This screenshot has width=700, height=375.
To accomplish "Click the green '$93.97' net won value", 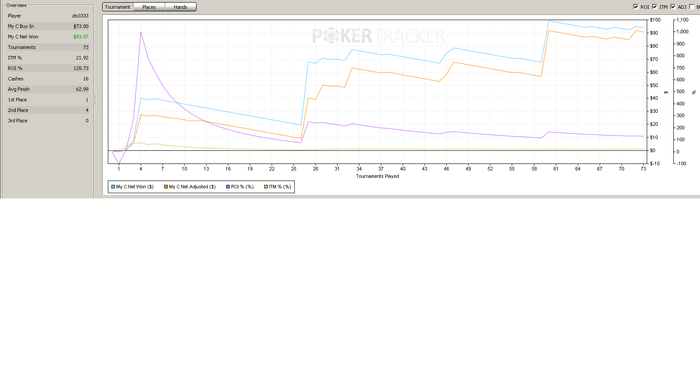I will [x=81, y=37].
